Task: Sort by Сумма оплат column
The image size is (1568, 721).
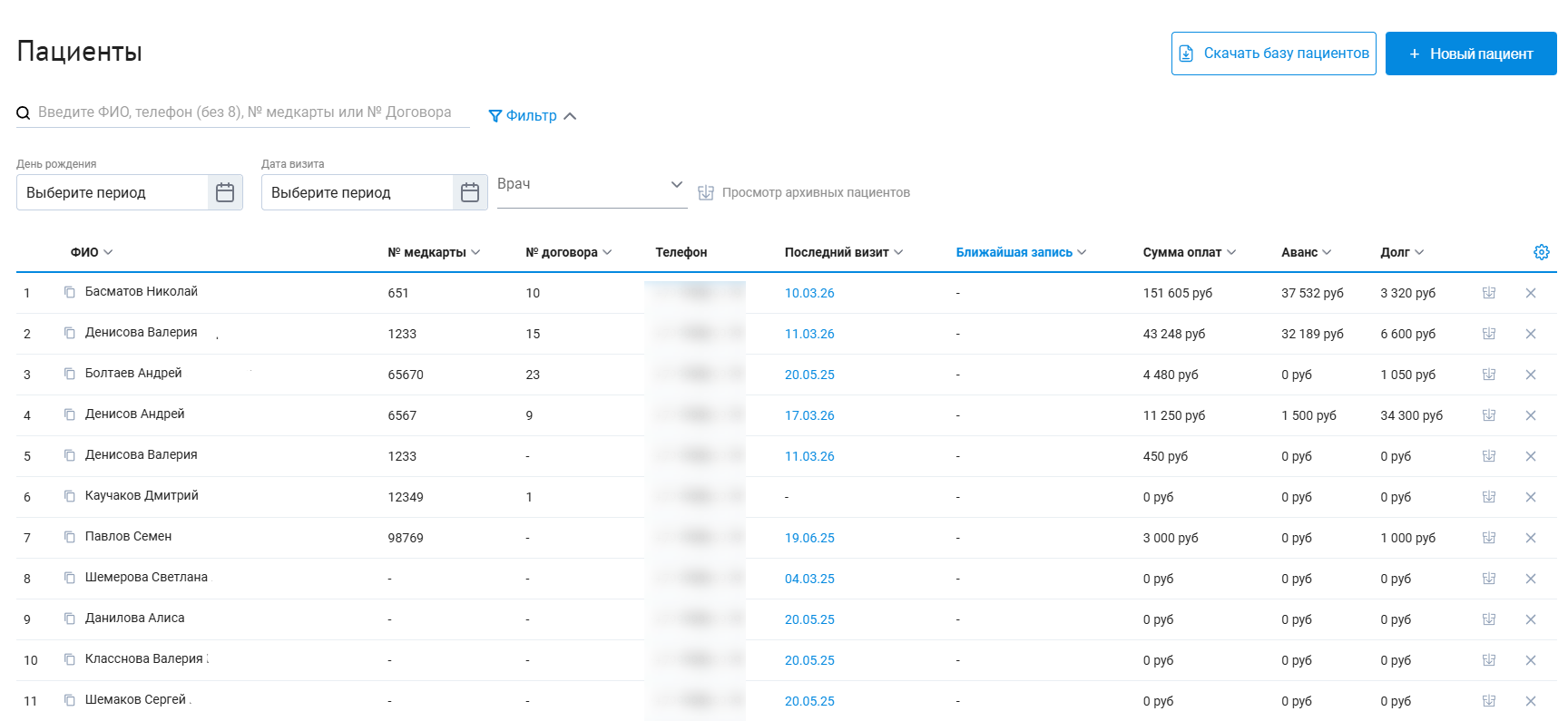Action: click(x=1190, y=252)
